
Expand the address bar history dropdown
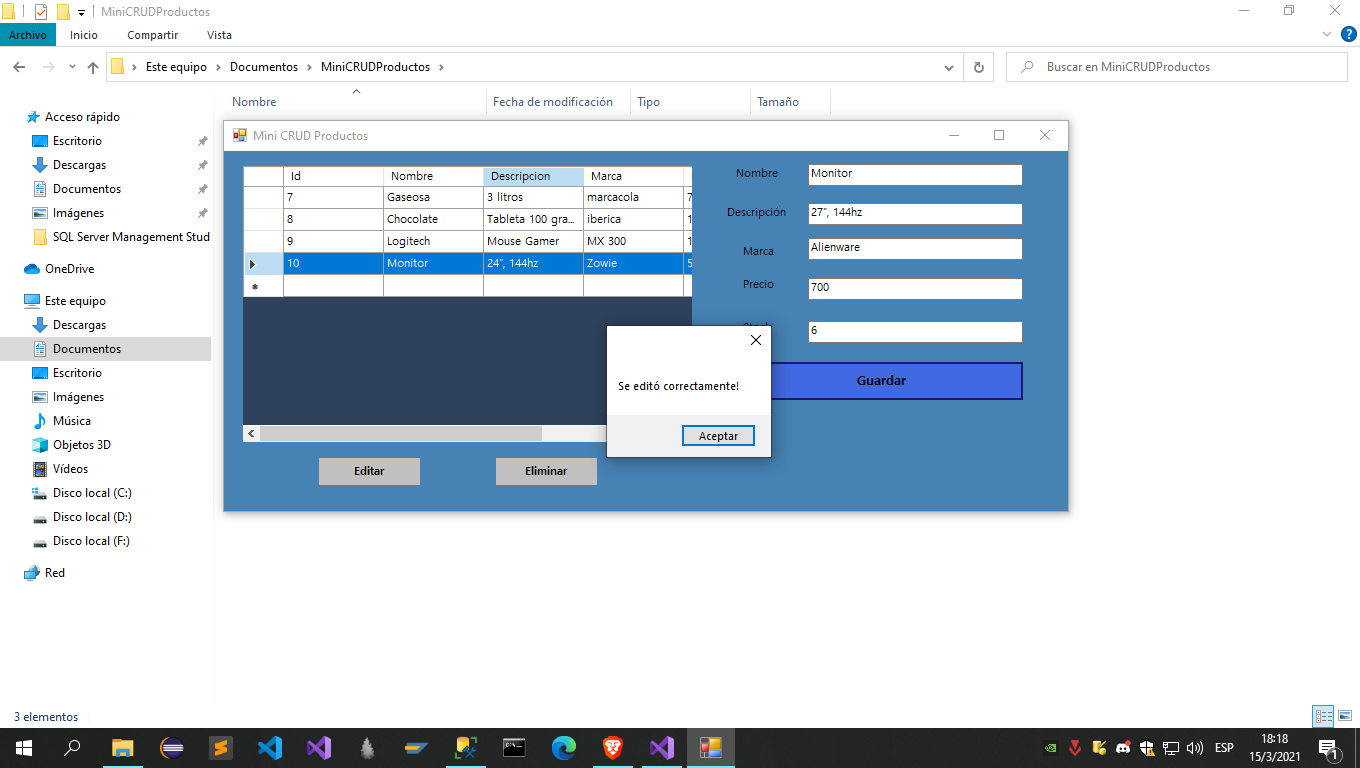click(x=948, y=66)
